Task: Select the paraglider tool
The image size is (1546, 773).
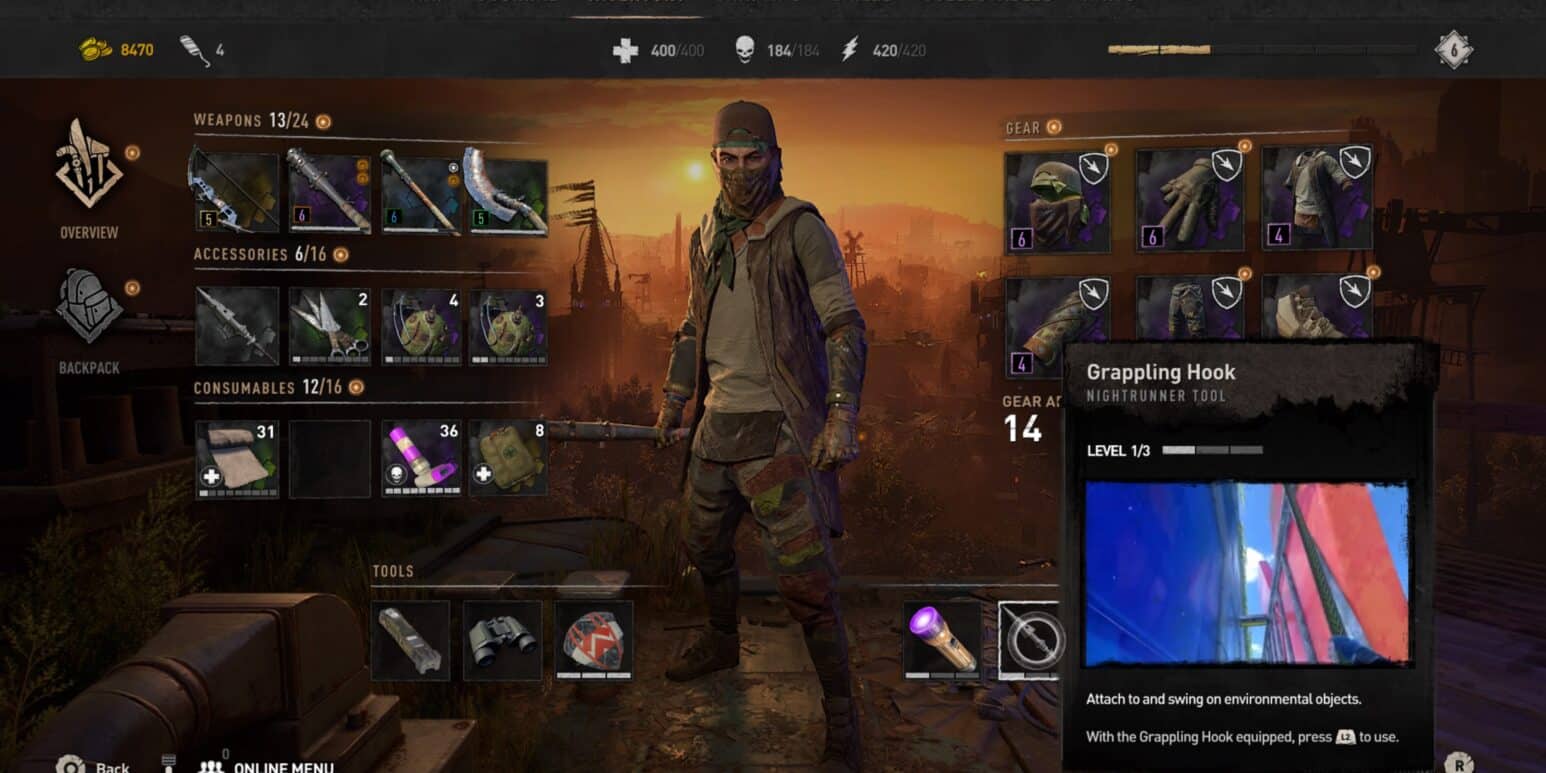Action: coord(594,640)
